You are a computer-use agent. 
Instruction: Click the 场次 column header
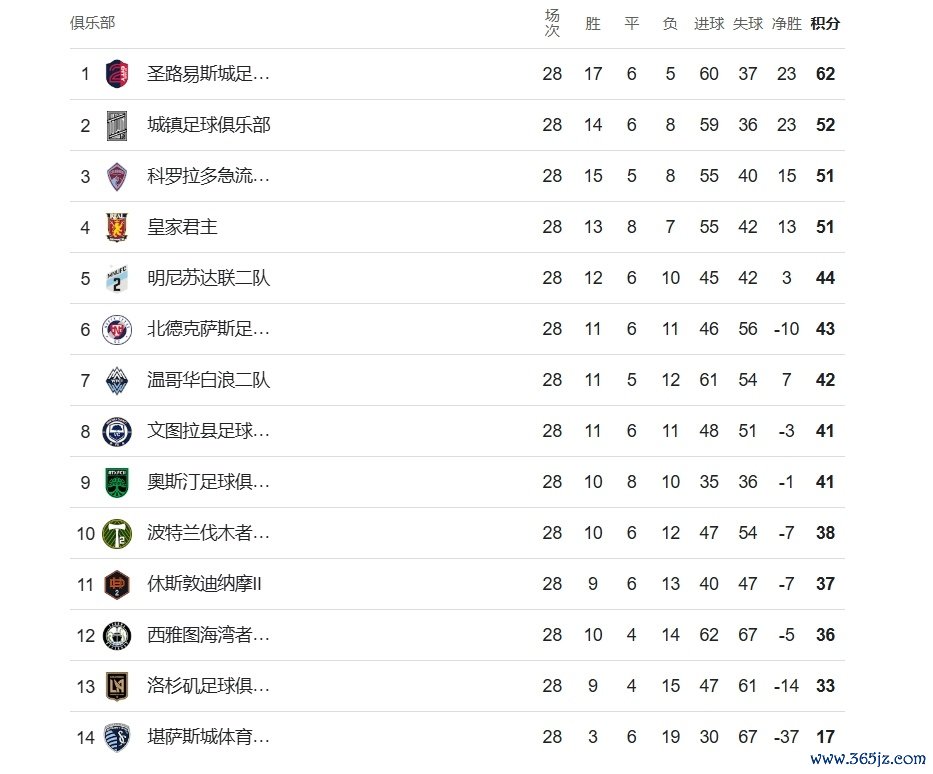(x=552, y=23)
